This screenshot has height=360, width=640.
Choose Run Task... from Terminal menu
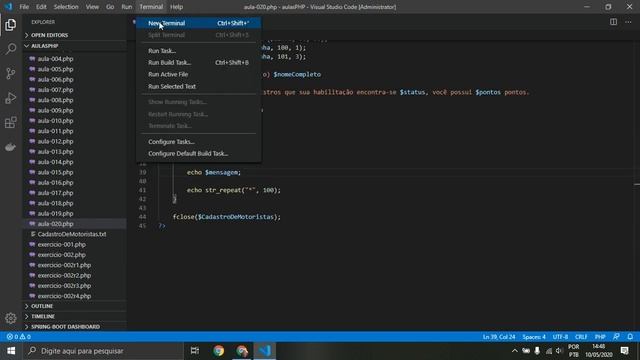[x=198, y=51]
